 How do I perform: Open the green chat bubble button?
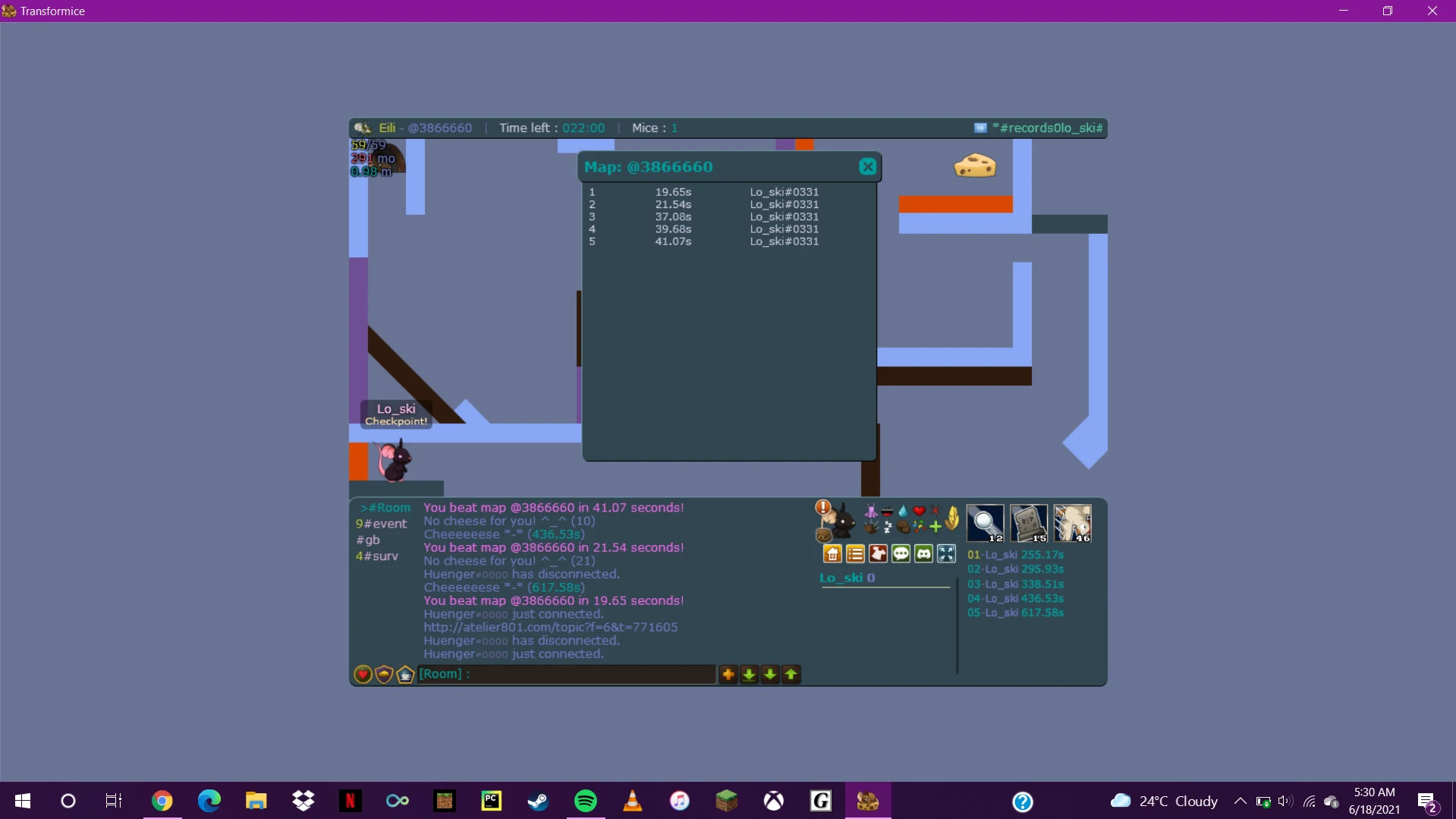point(901,554)
